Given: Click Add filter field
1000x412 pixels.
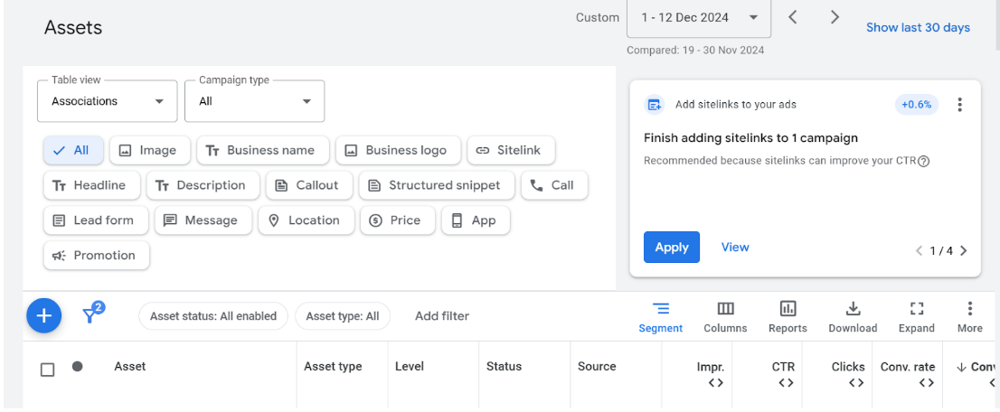Looking at the screenshot, I should pyautogui.click(x=442, y=316).
